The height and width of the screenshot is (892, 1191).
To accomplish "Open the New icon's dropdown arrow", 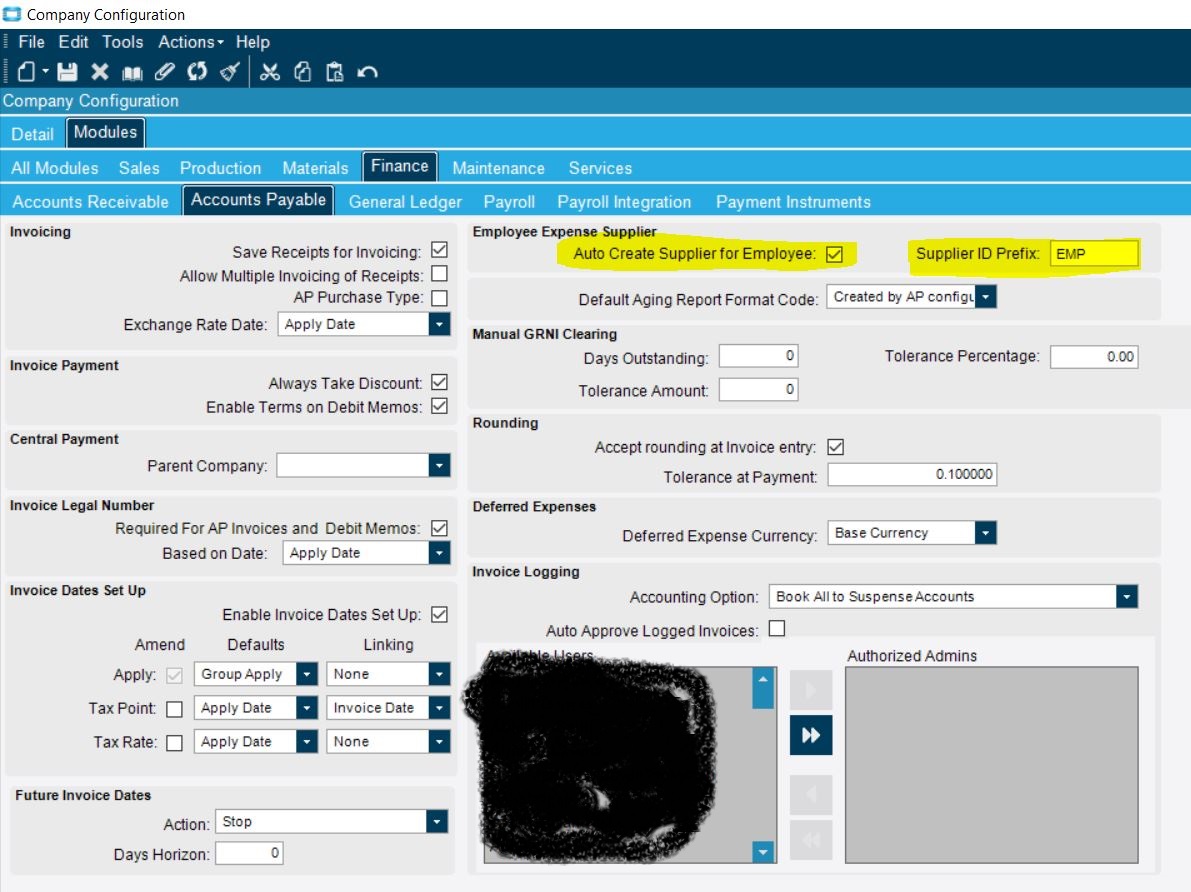I will 46,72.
